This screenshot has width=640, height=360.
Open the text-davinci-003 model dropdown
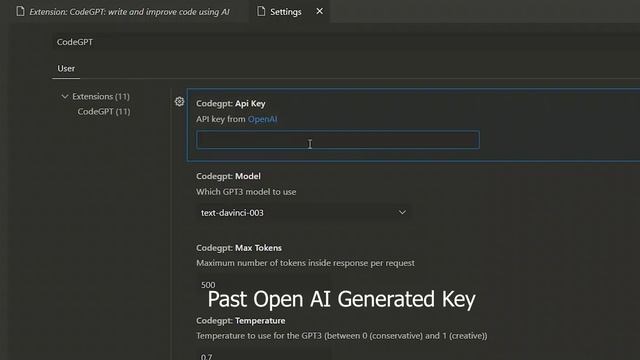click(x=304, y=213)
